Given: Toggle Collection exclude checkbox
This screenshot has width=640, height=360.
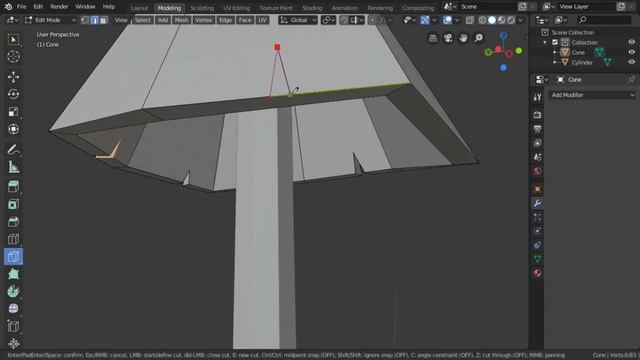Looking at the screenshot, I should pos(555,42).
